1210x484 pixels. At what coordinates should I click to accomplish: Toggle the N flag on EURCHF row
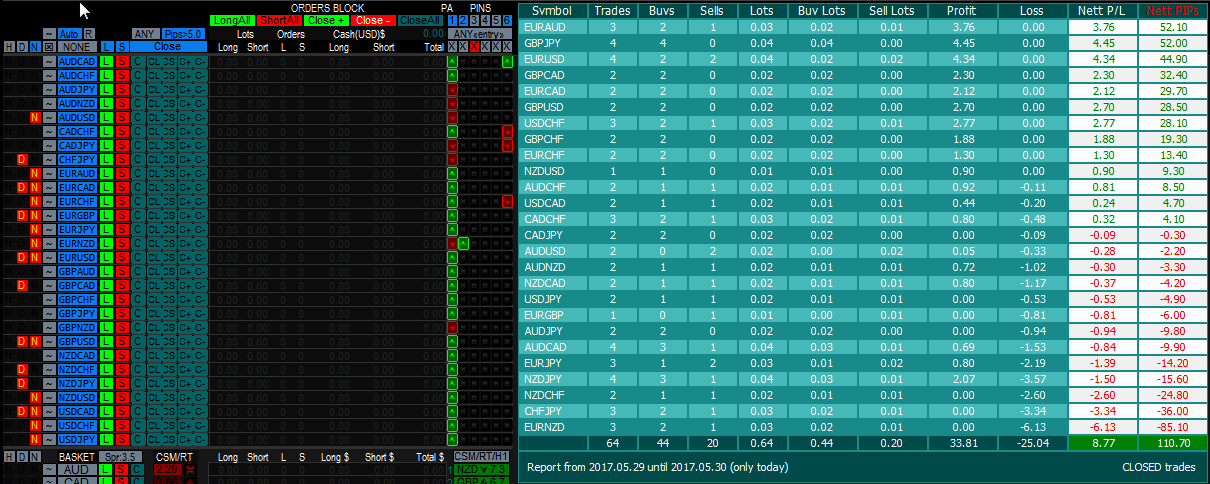pyautogui.click(x=35, y=201)
